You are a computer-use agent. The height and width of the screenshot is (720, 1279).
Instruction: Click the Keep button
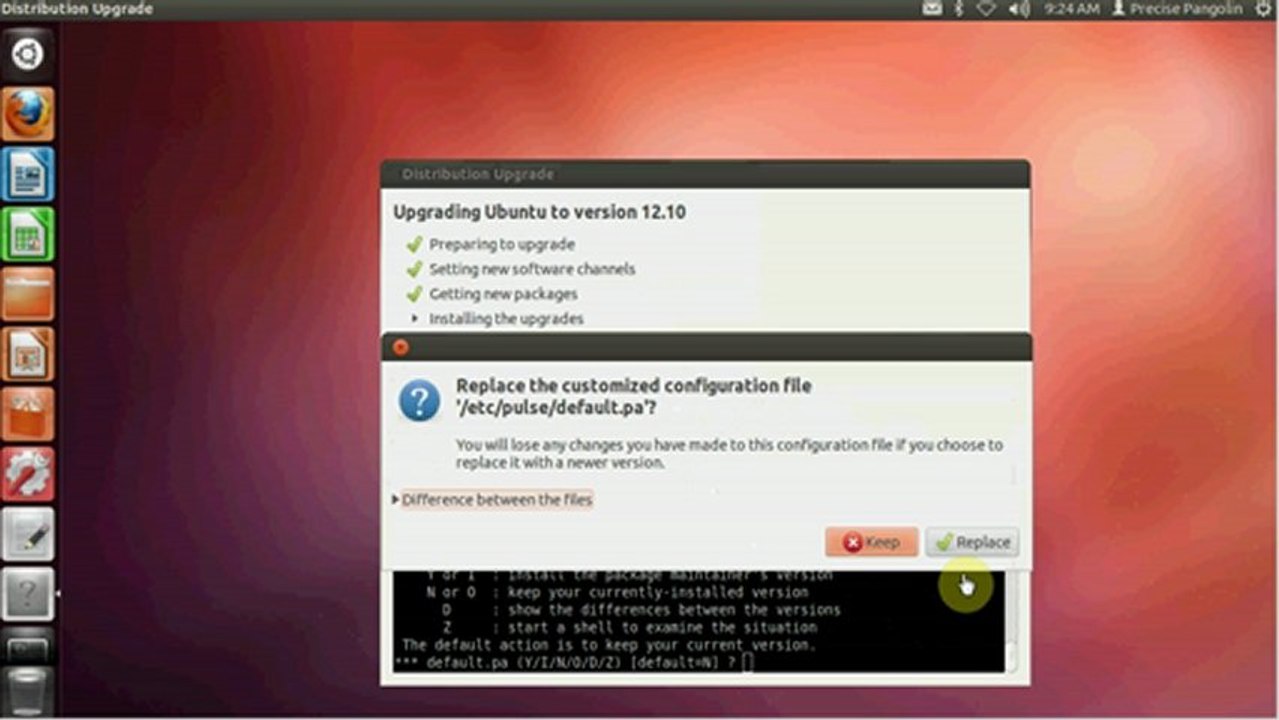tap(871, 542)
